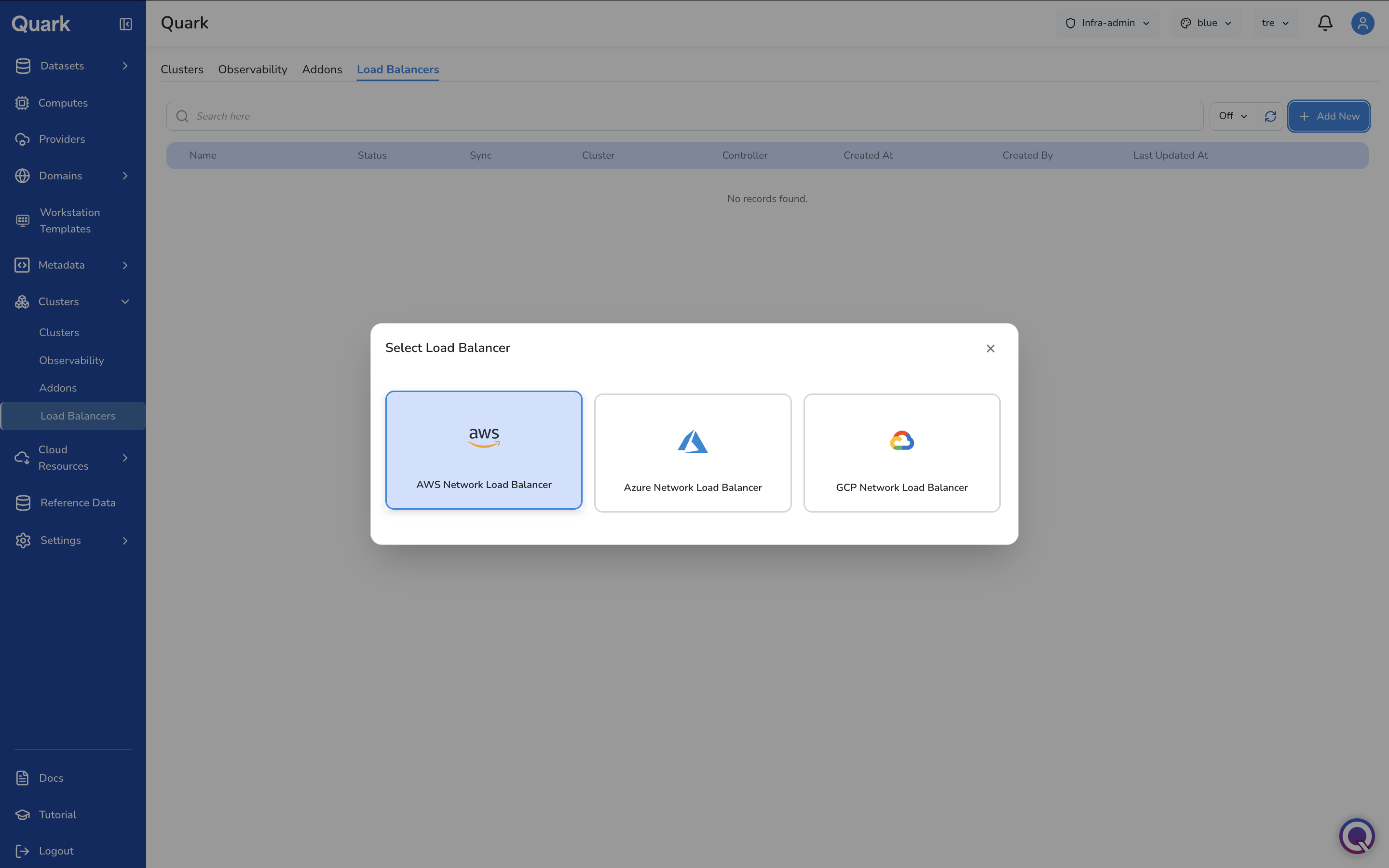Open the chat assistant bubble
The width and height of the screenshot is (1389, 868).
click(1357, 836)
